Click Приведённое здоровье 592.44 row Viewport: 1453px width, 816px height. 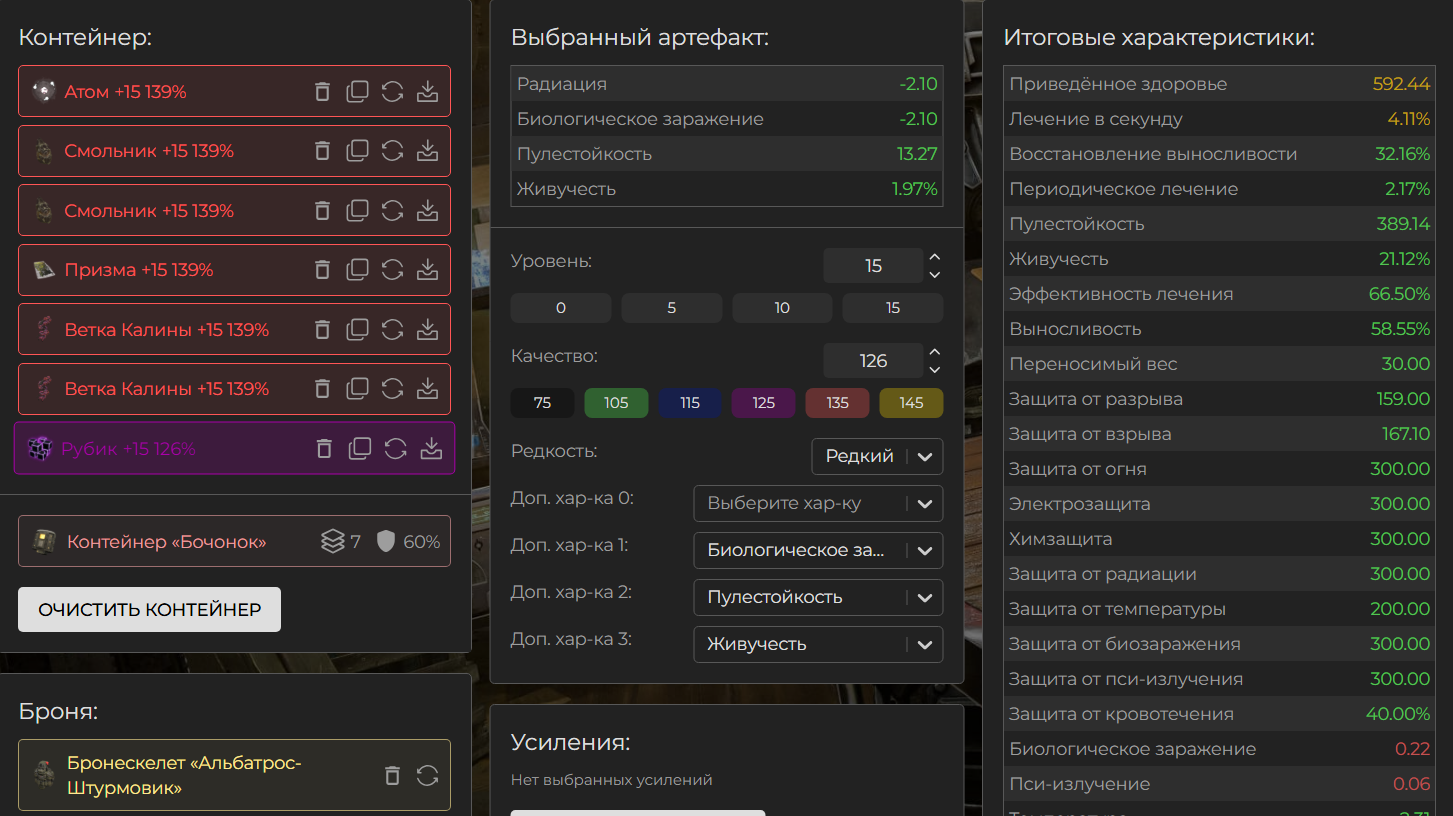pos(1220,84)
